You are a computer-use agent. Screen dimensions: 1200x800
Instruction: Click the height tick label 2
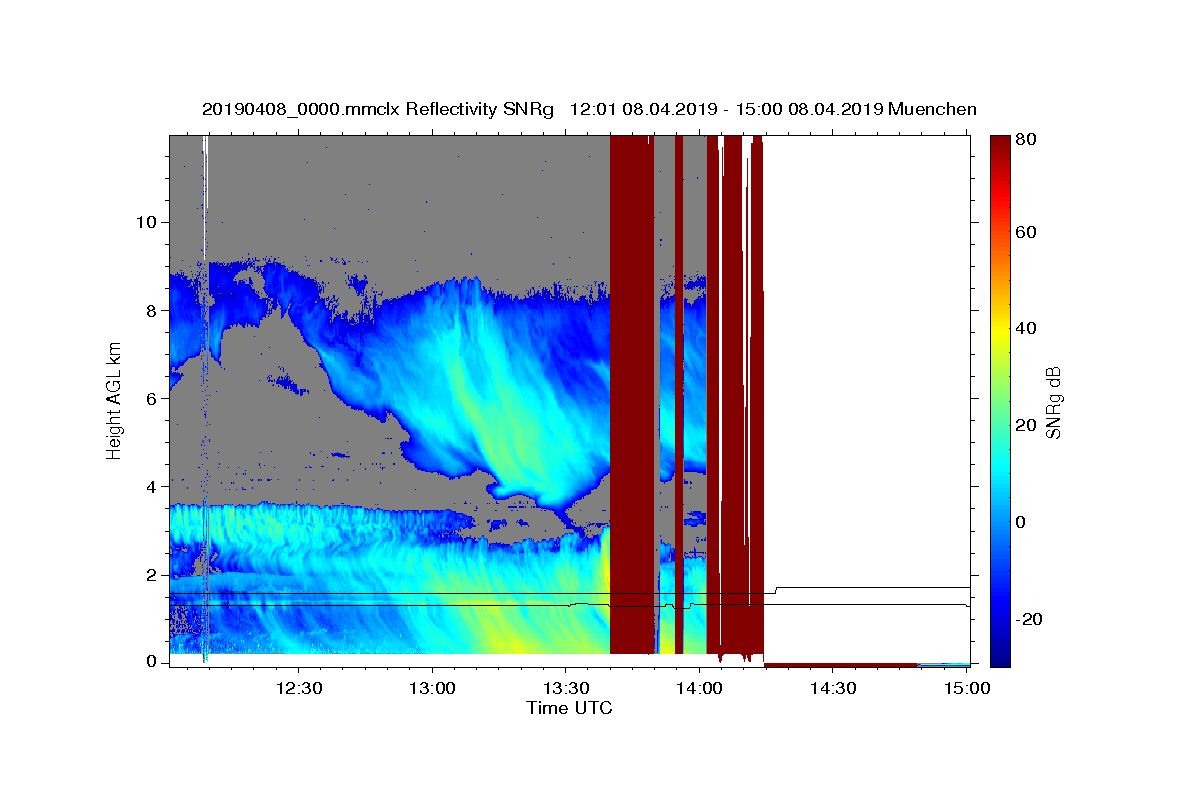click(x=151, y=575)
